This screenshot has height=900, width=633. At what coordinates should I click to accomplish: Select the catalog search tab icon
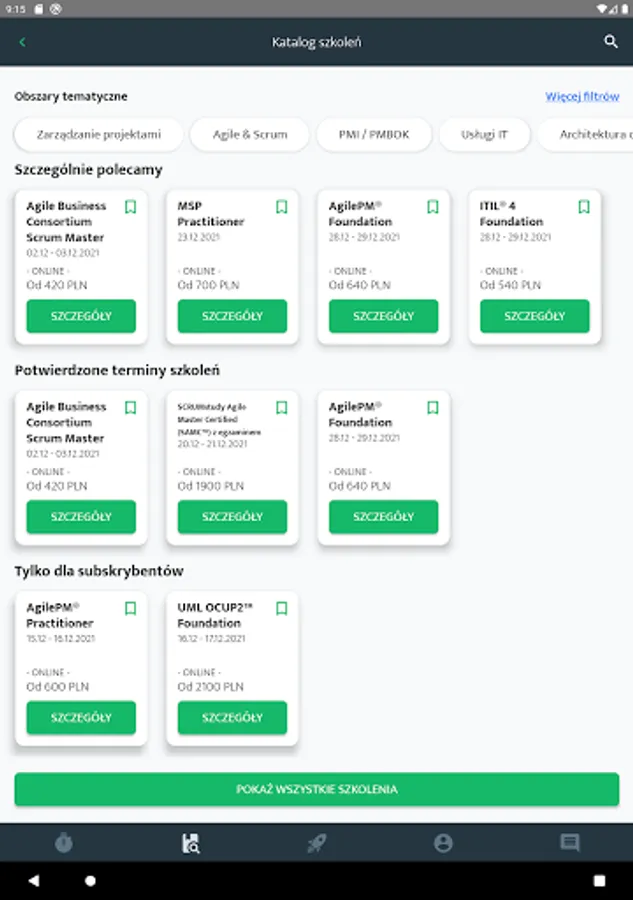tap(191, 843)
